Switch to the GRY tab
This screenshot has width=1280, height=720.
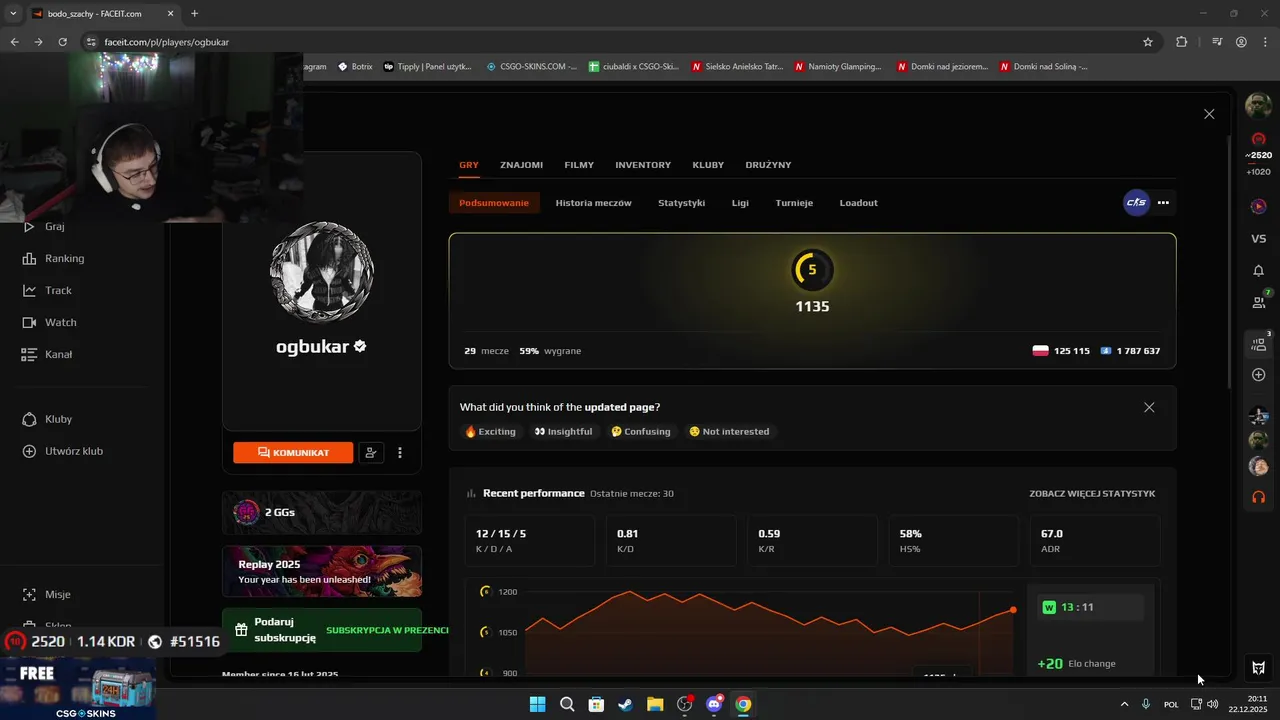click(469, 165)
